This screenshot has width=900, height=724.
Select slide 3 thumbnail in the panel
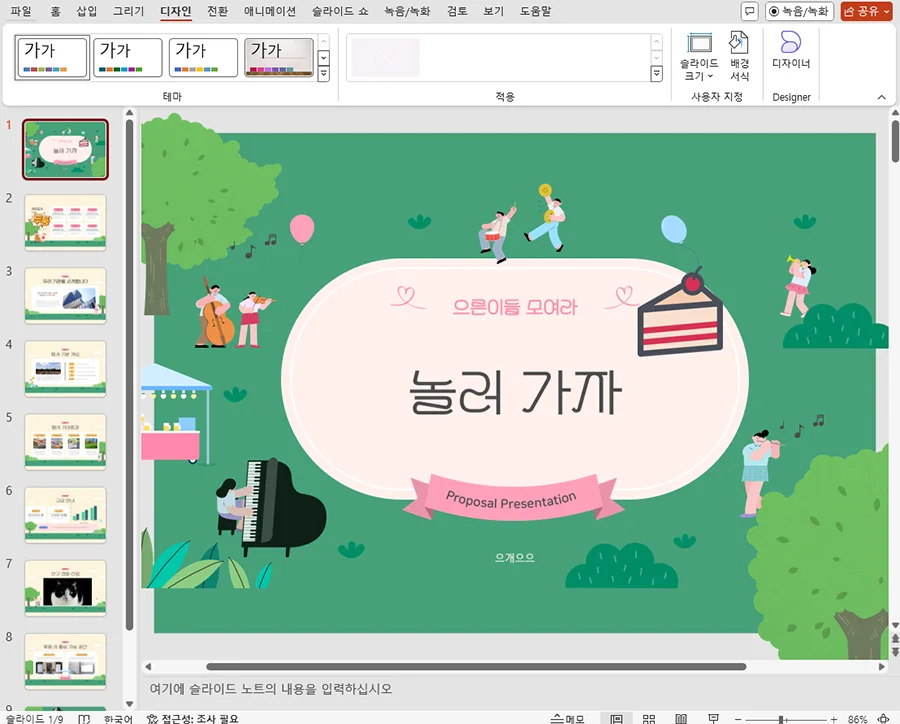[x=65, y=296]
